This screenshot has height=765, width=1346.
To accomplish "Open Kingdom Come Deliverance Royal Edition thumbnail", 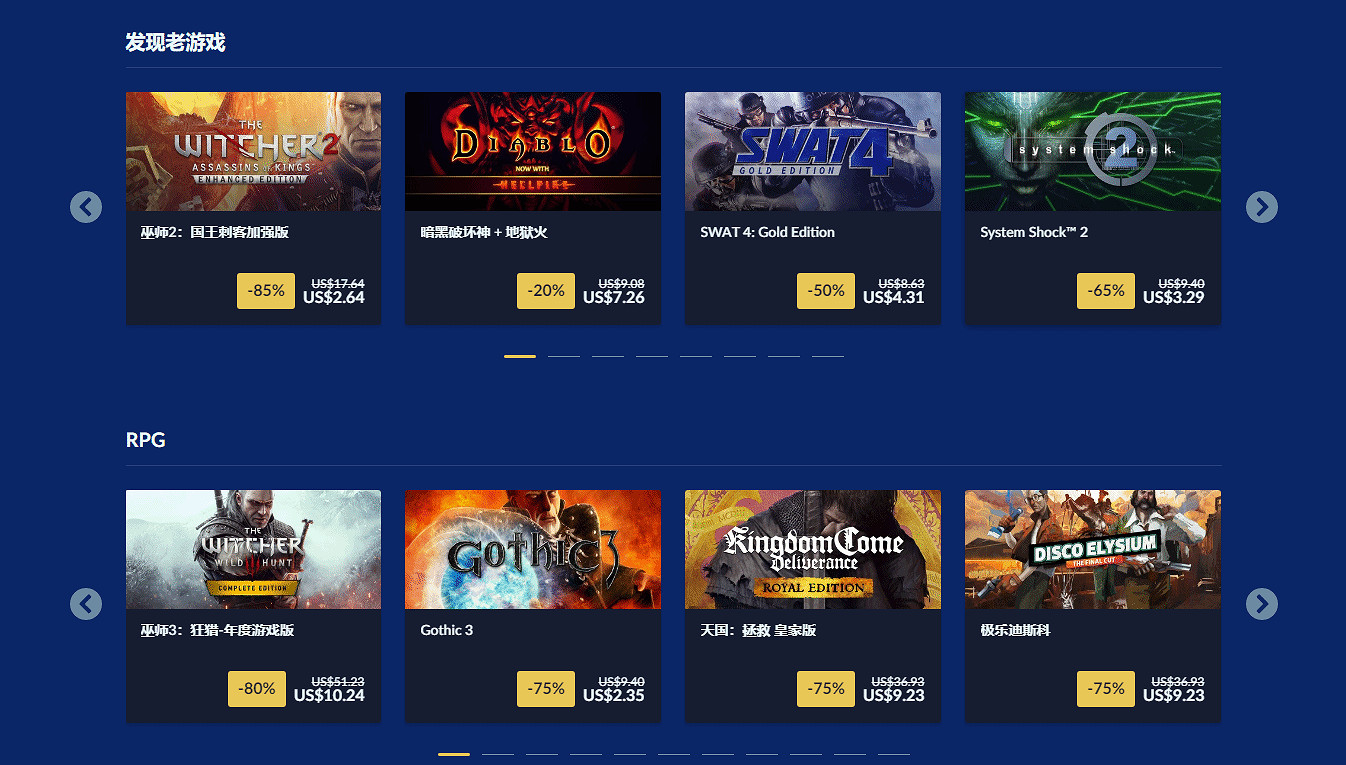I will tap(813, 549).
